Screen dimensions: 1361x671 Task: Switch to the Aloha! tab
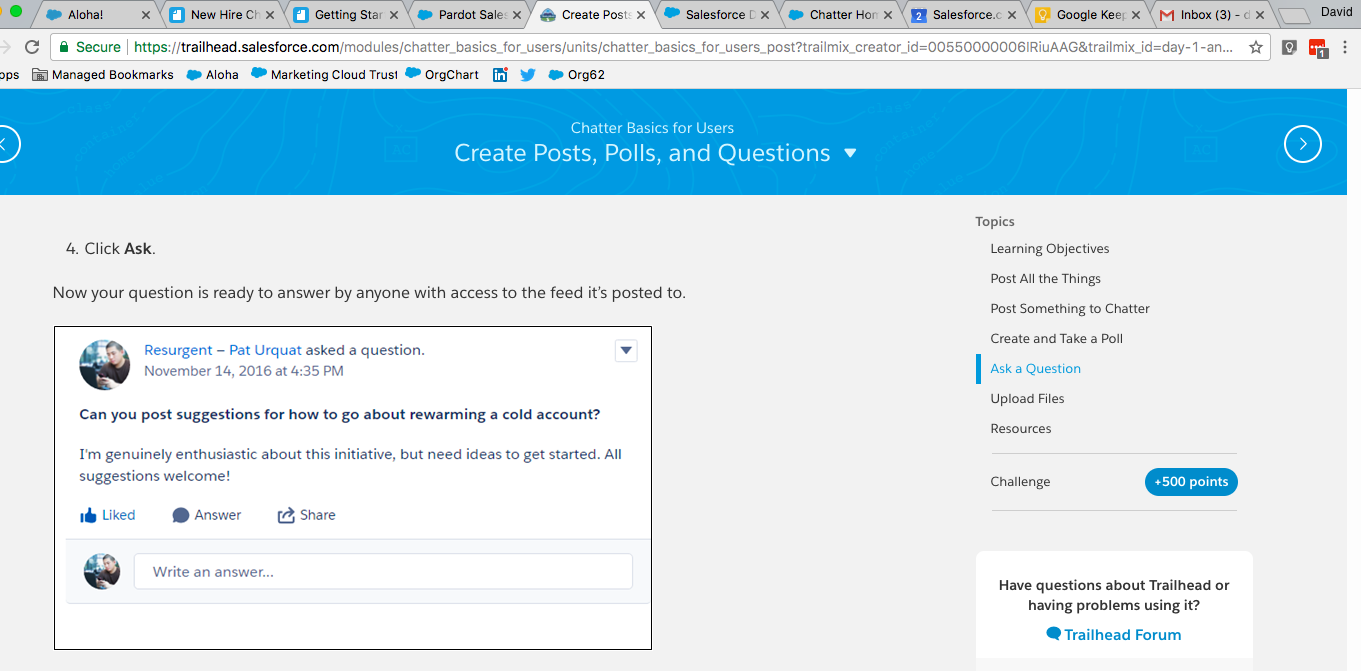click(x=98, y=15)
